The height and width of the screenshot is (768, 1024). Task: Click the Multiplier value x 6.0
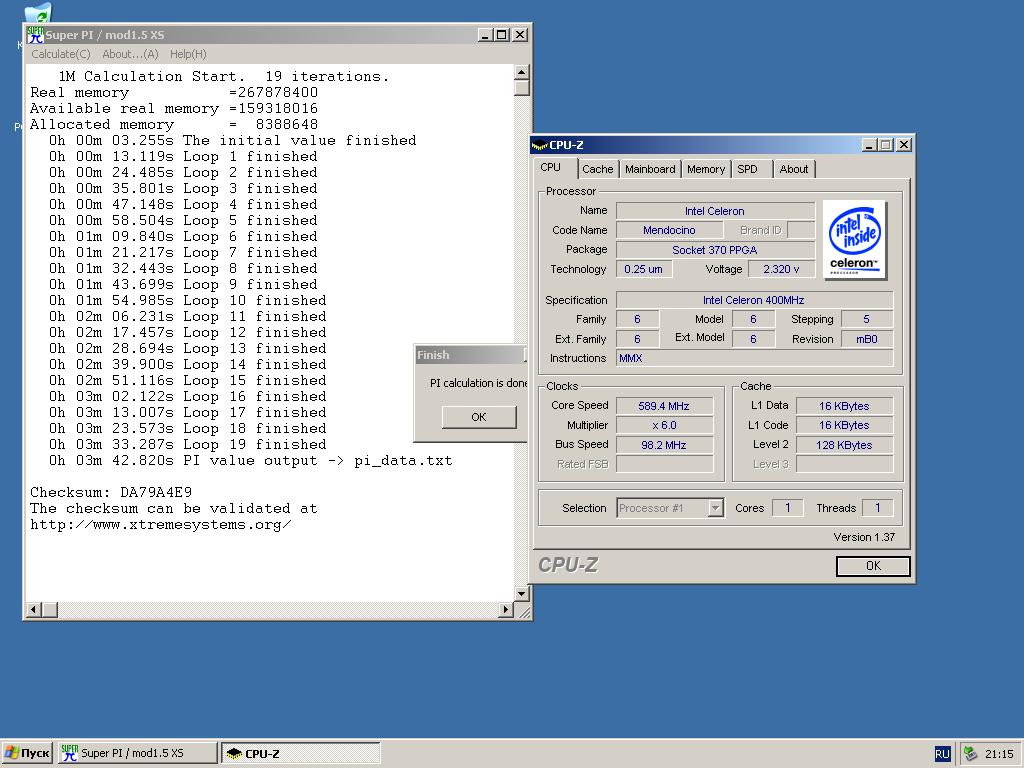pos(664,425)
